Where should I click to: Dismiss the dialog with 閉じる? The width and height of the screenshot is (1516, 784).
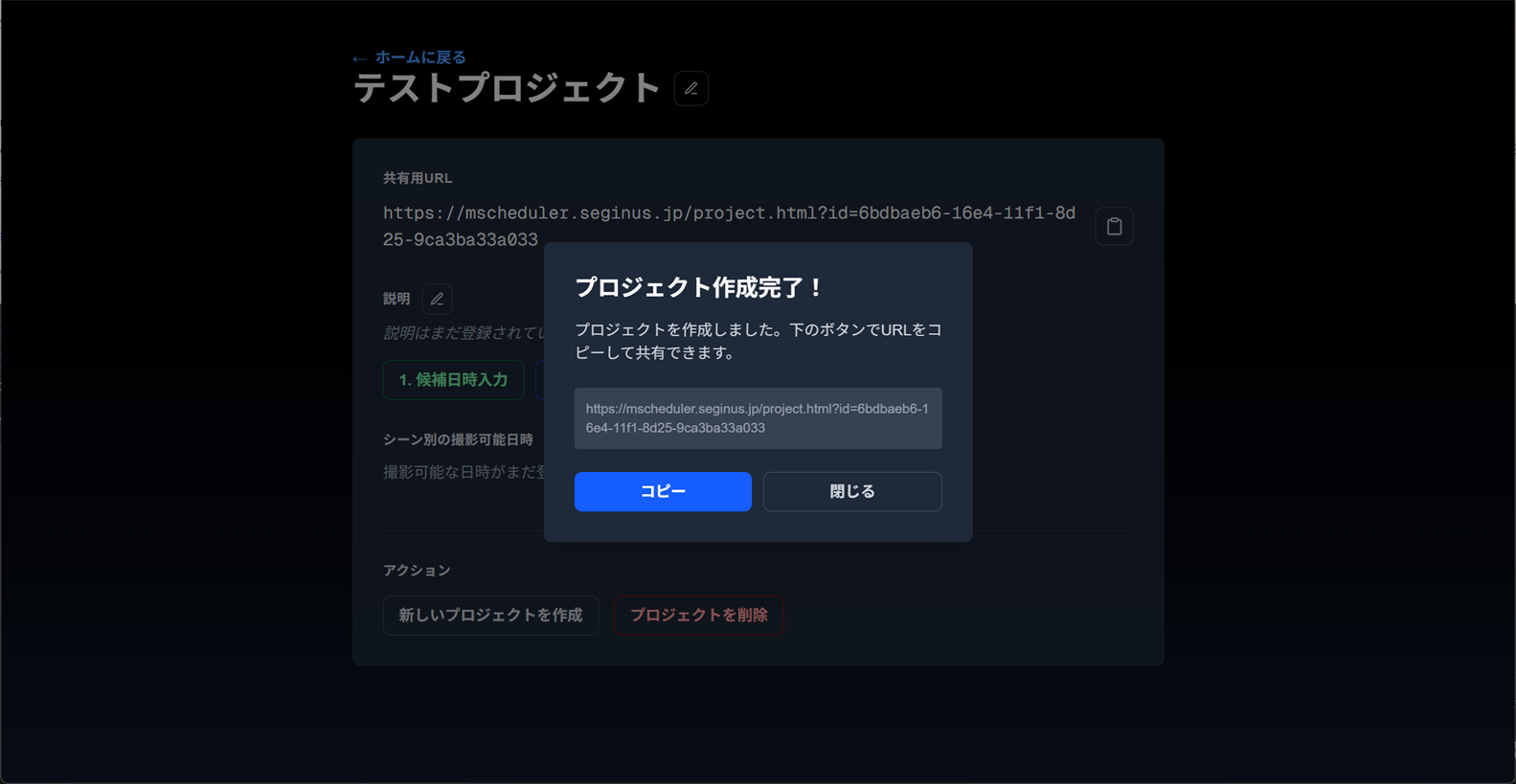[851, 491]
